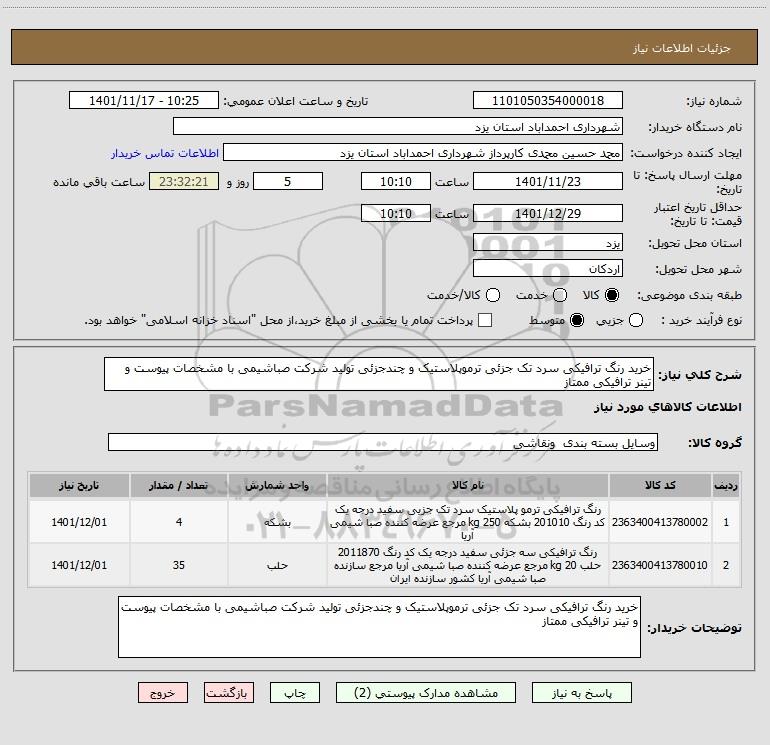Click row 2 product name with 2011870
The image size is (770, 745).
pyautogui.click(x=468, y=565)
